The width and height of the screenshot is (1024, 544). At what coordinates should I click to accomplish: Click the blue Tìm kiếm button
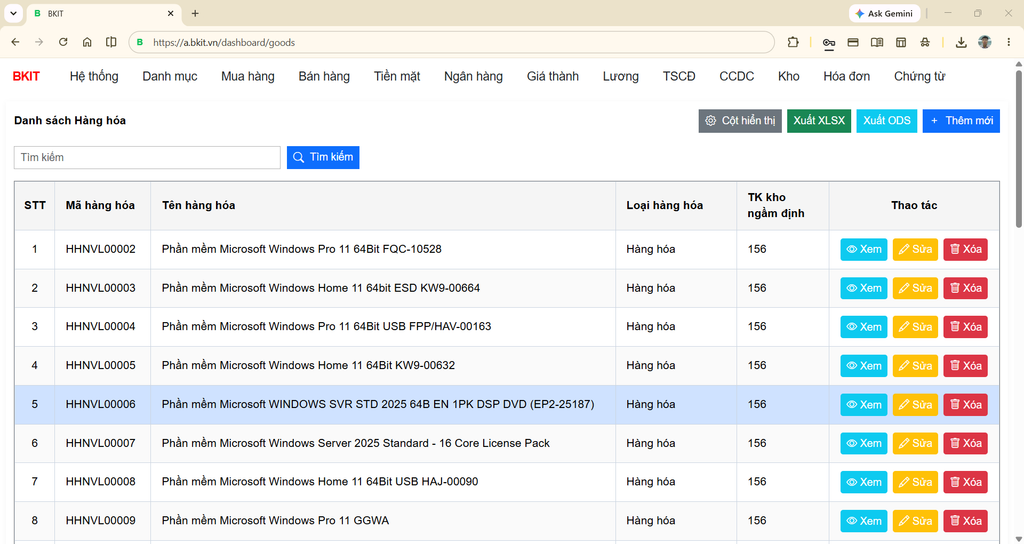323,157
